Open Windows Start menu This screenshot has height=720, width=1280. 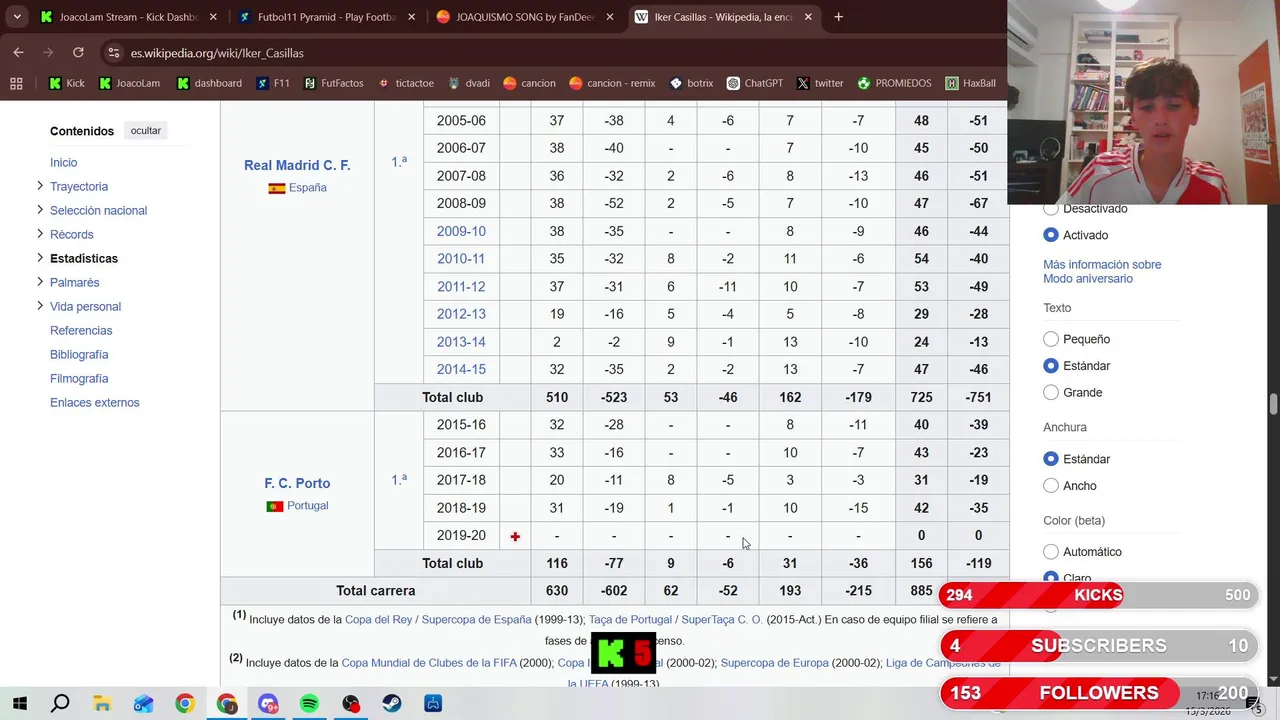tap(19, 703)
